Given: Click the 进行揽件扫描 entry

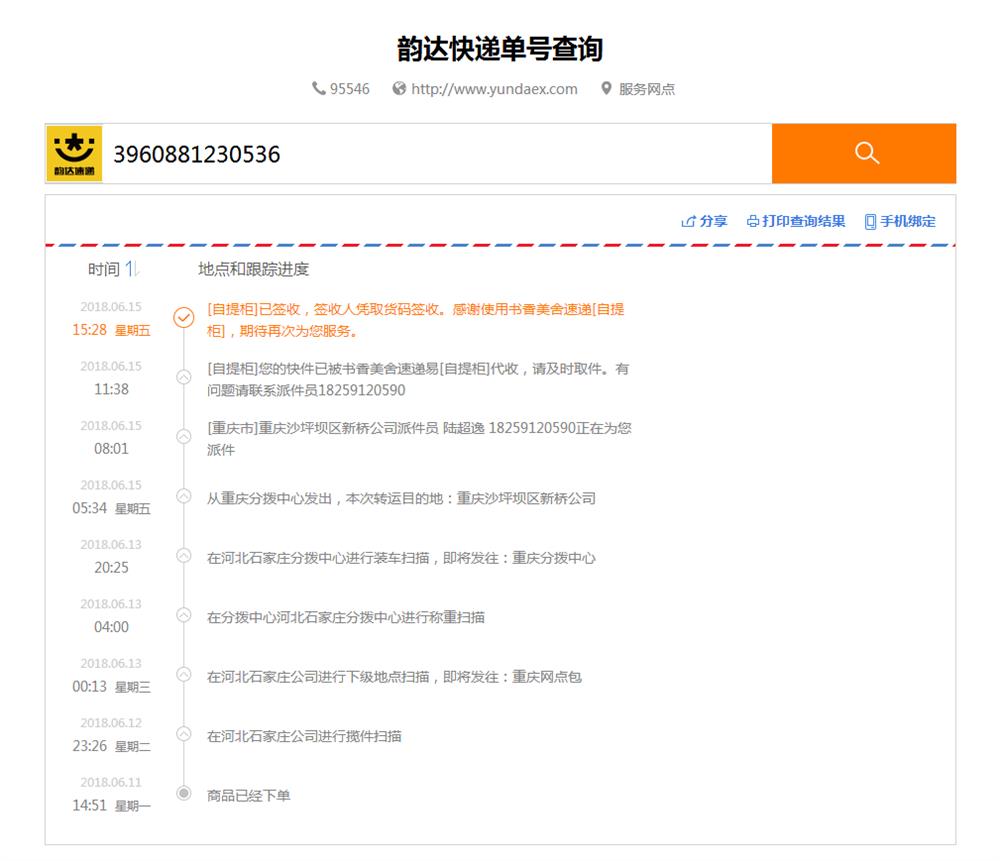Looking at the screenshot, I should coord(304,736).
